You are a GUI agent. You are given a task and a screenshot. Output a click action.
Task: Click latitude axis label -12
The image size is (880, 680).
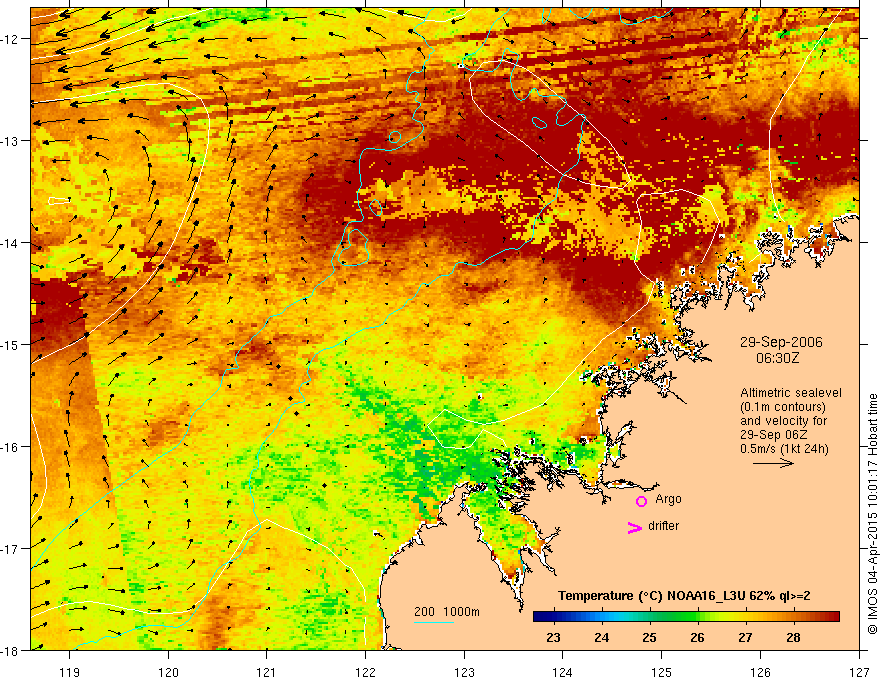coord(11,39)
